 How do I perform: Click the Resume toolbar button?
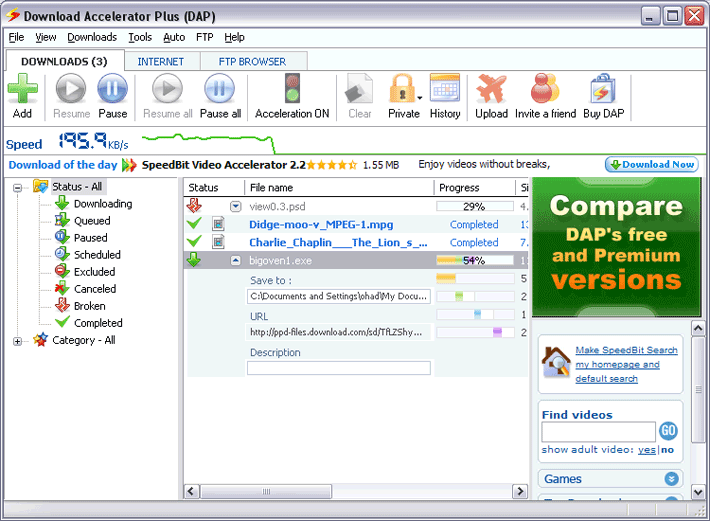click(71, 96)
